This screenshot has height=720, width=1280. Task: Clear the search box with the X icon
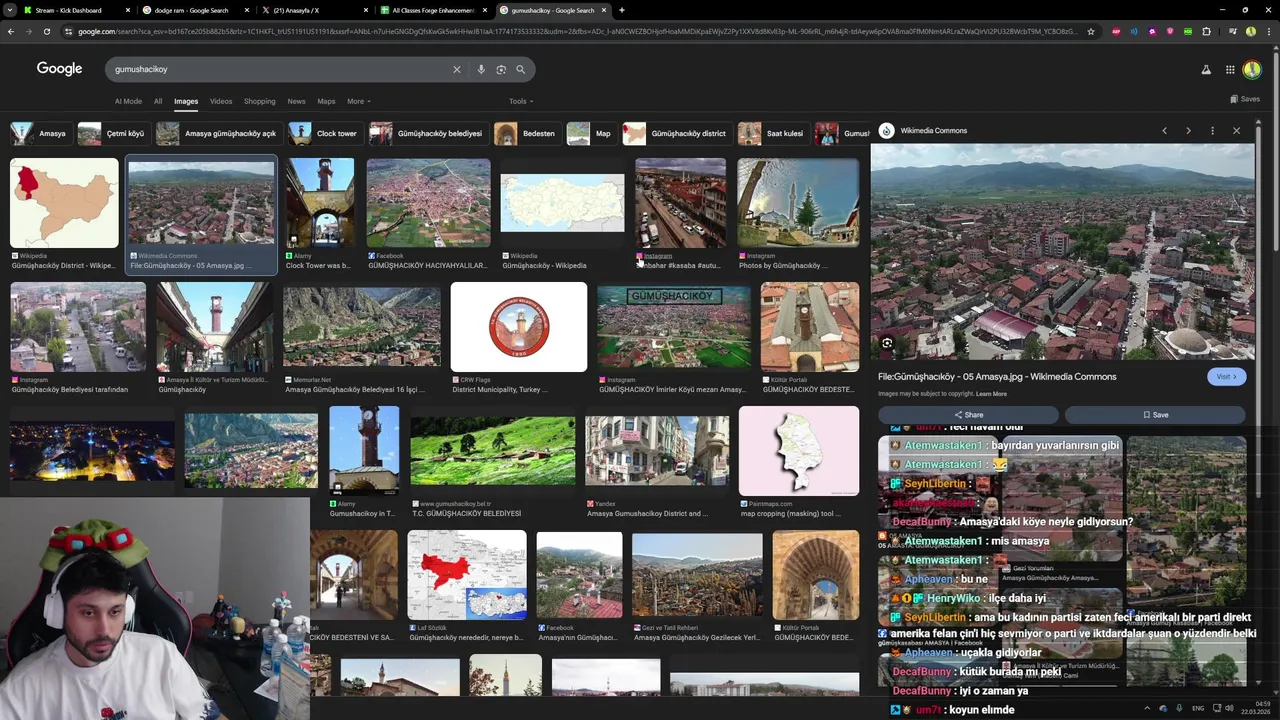457,69
